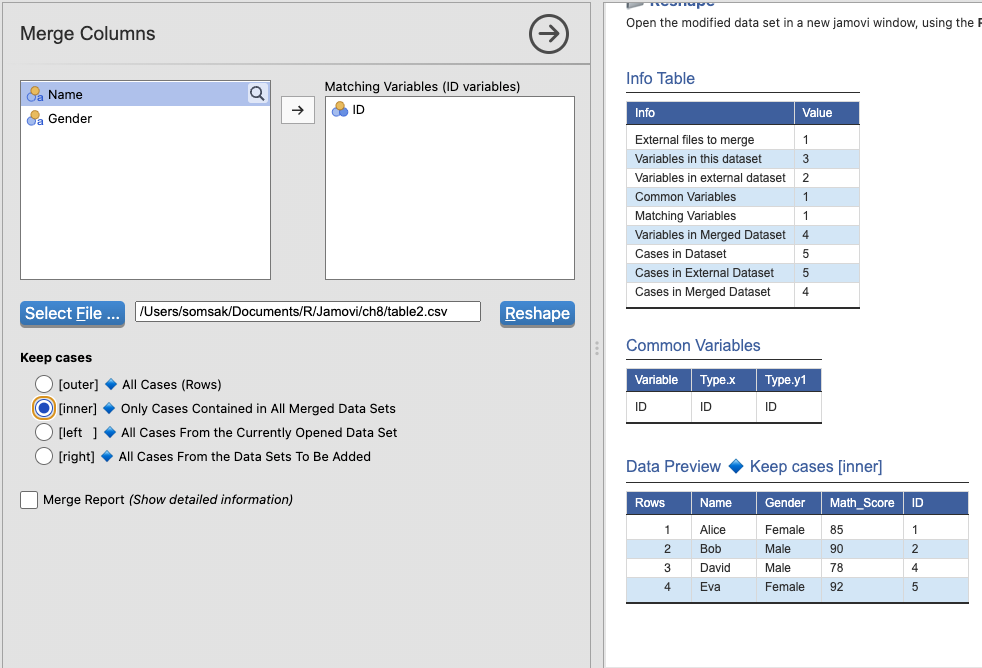Viewport: 982px width, 668px height.
Task: Click the search magnifier in variable list
Action: [x=257, y=94]
